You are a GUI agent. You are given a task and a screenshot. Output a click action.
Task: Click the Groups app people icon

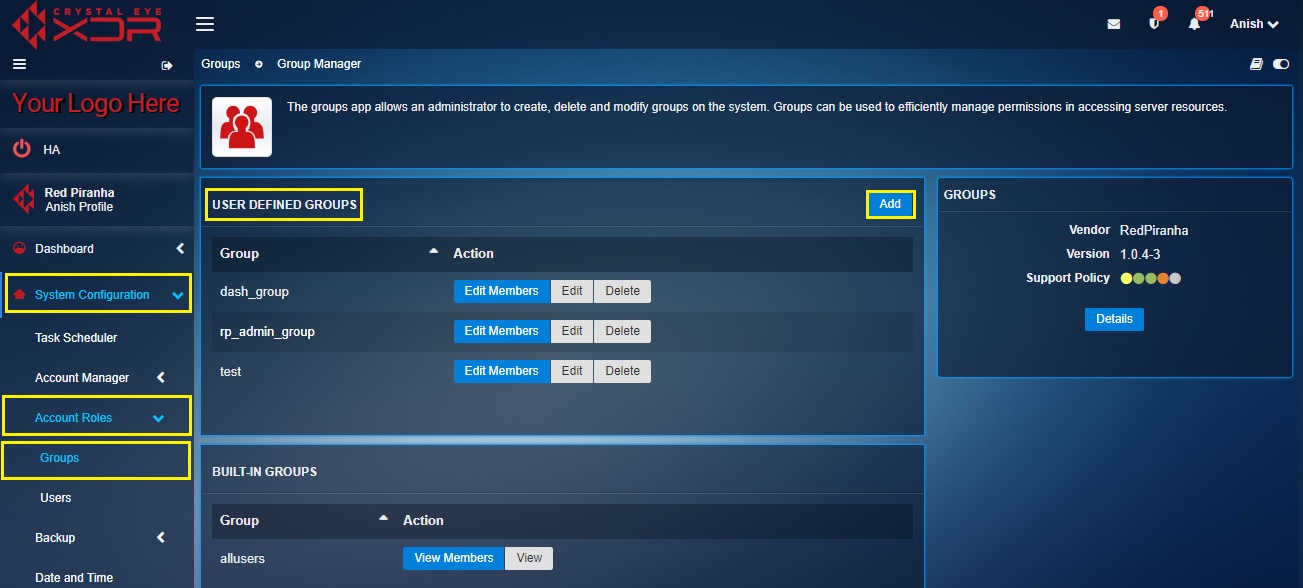coord(242,127)
